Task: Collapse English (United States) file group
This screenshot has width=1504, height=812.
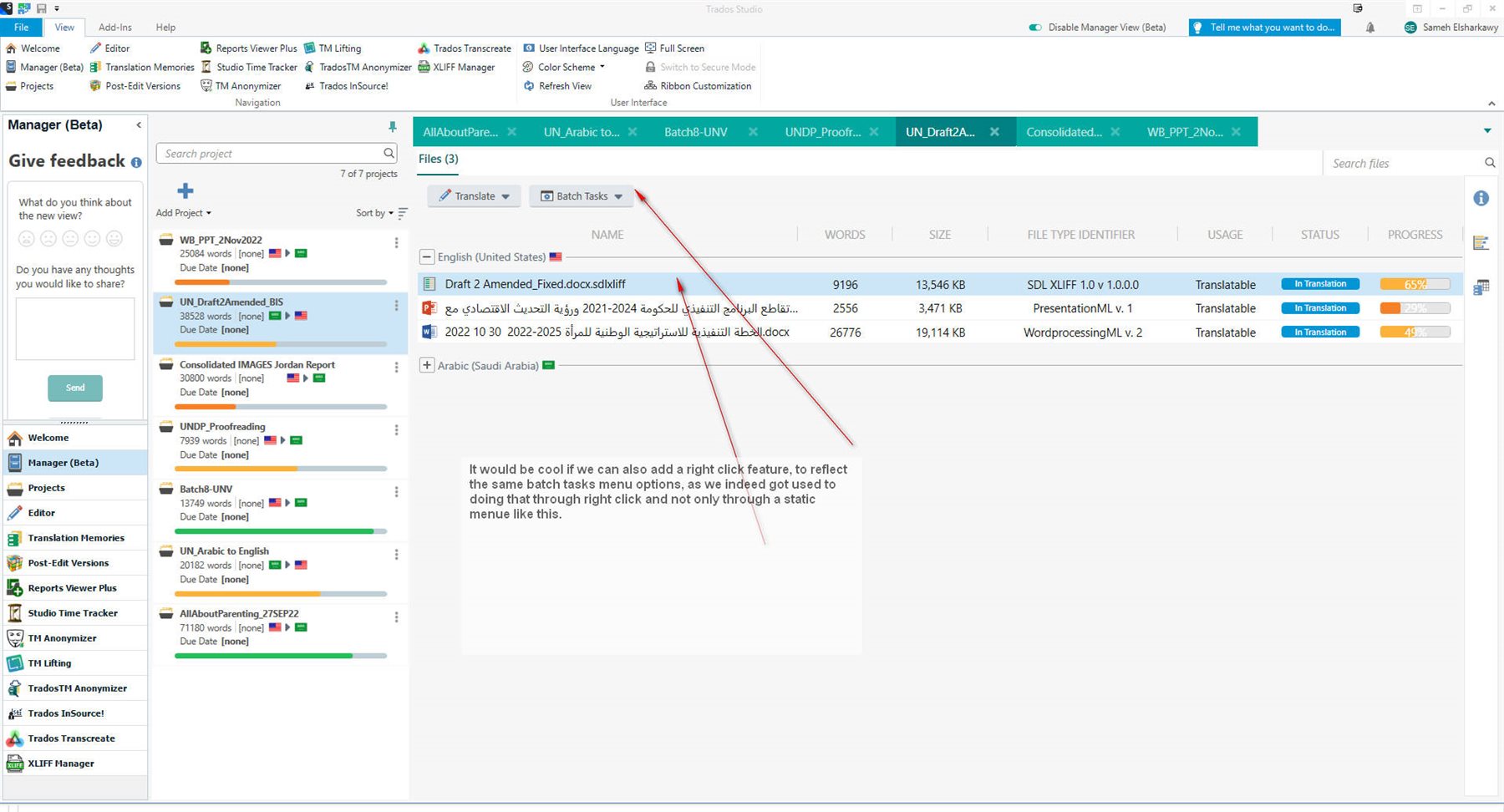Action: pyautogui.click(x=427, y=257)
